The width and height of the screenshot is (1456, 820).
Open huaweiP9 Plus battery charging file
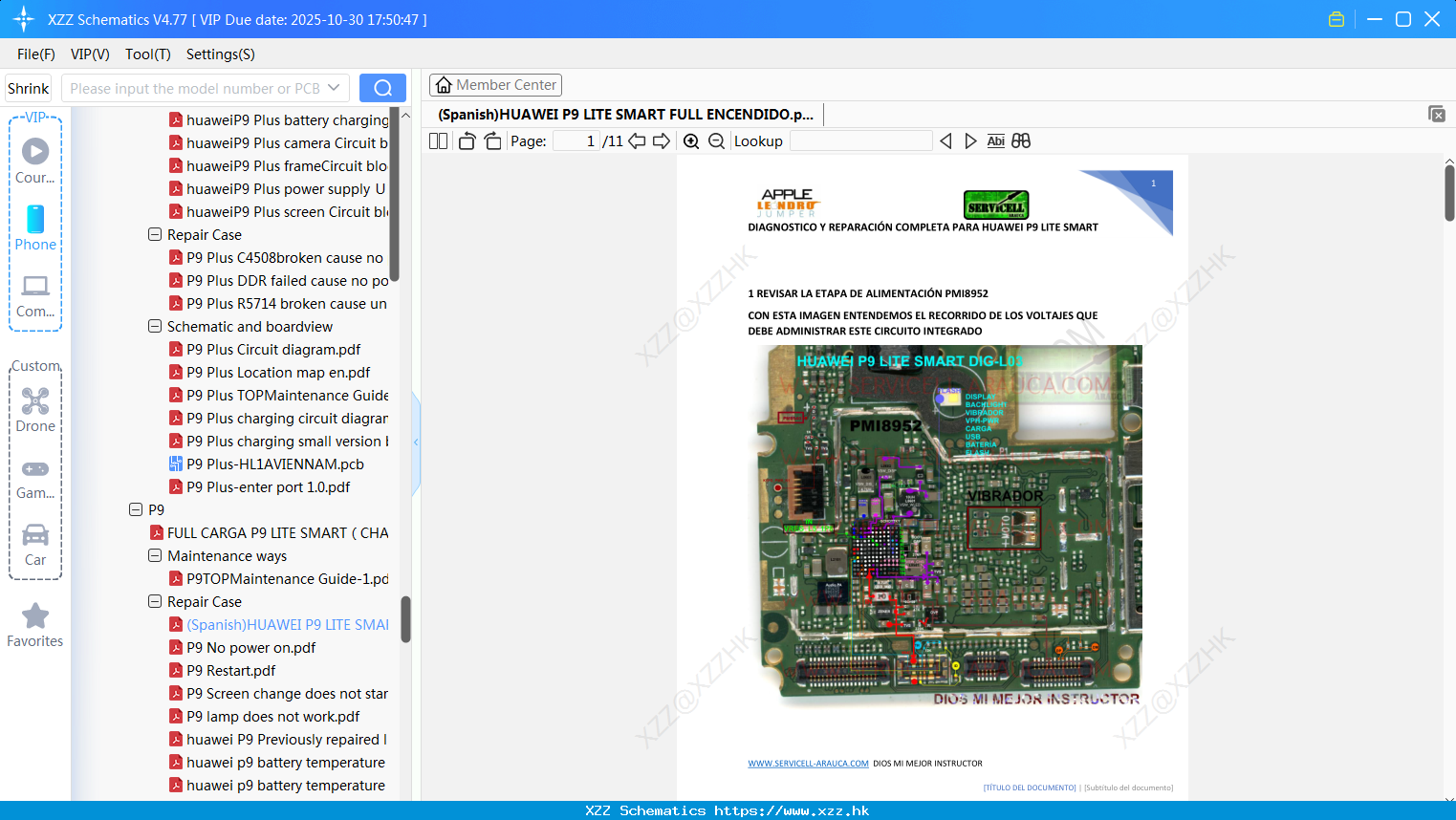[287, 119]
